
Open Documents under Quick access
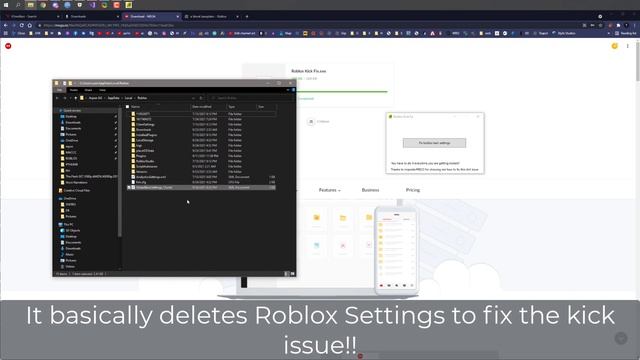click(x=73, y=129)
